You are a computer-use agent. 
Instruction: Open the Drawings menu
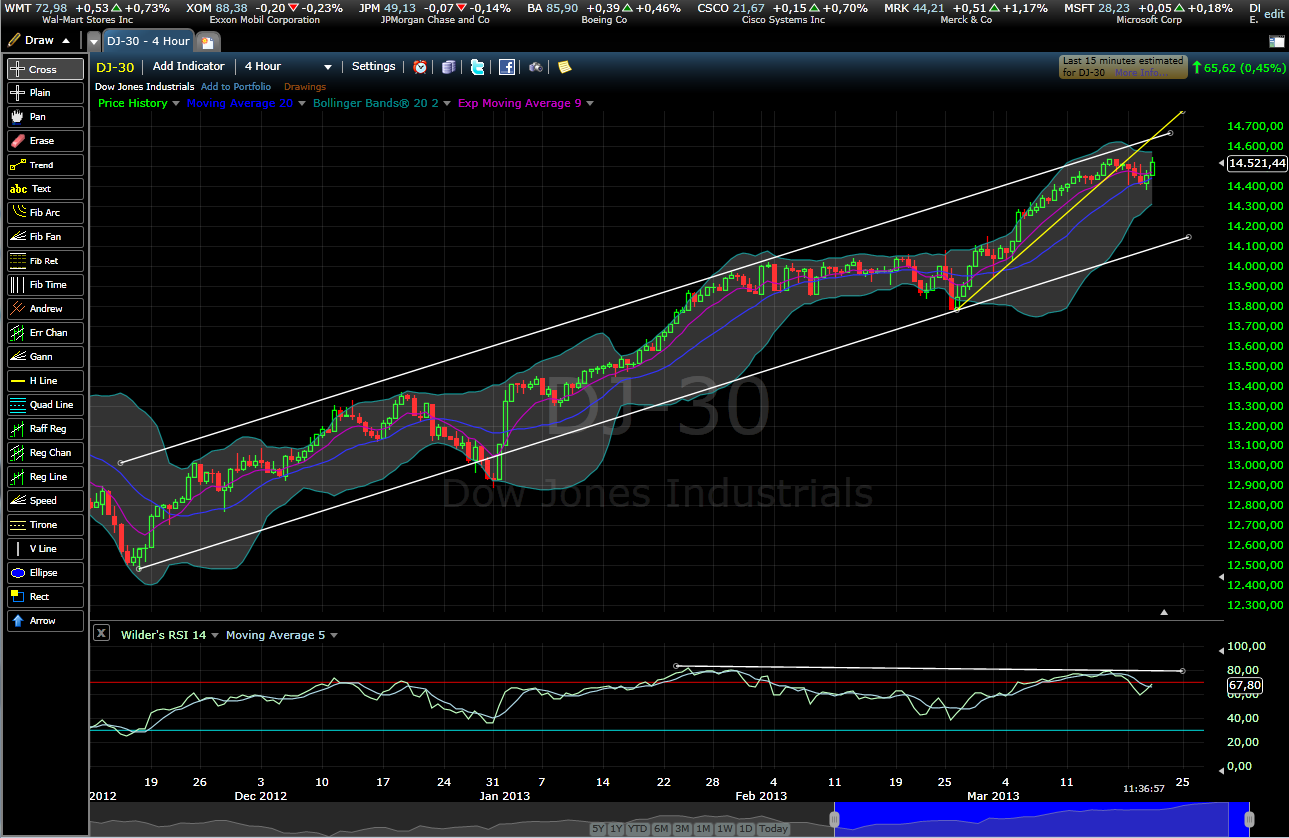pyautogui.click(x=304, y=86)
